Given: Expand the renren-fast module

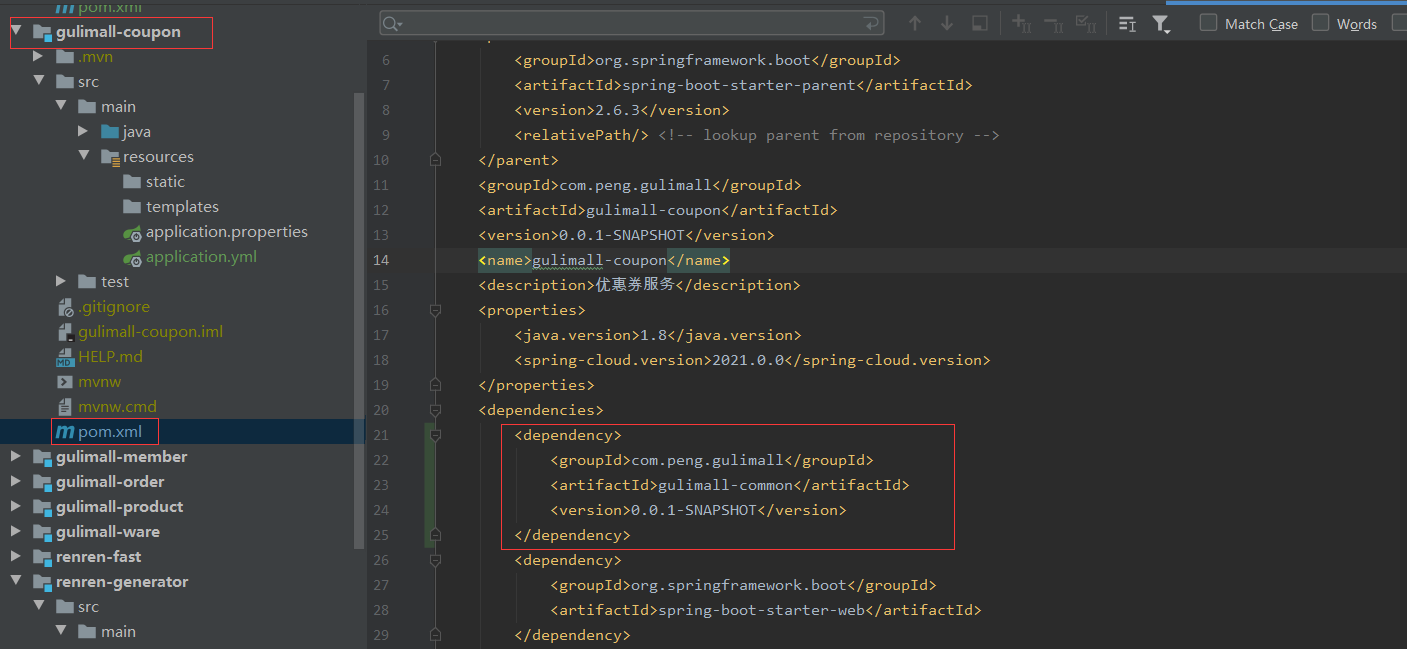Looking at the screenshot, I should (16, 557).
